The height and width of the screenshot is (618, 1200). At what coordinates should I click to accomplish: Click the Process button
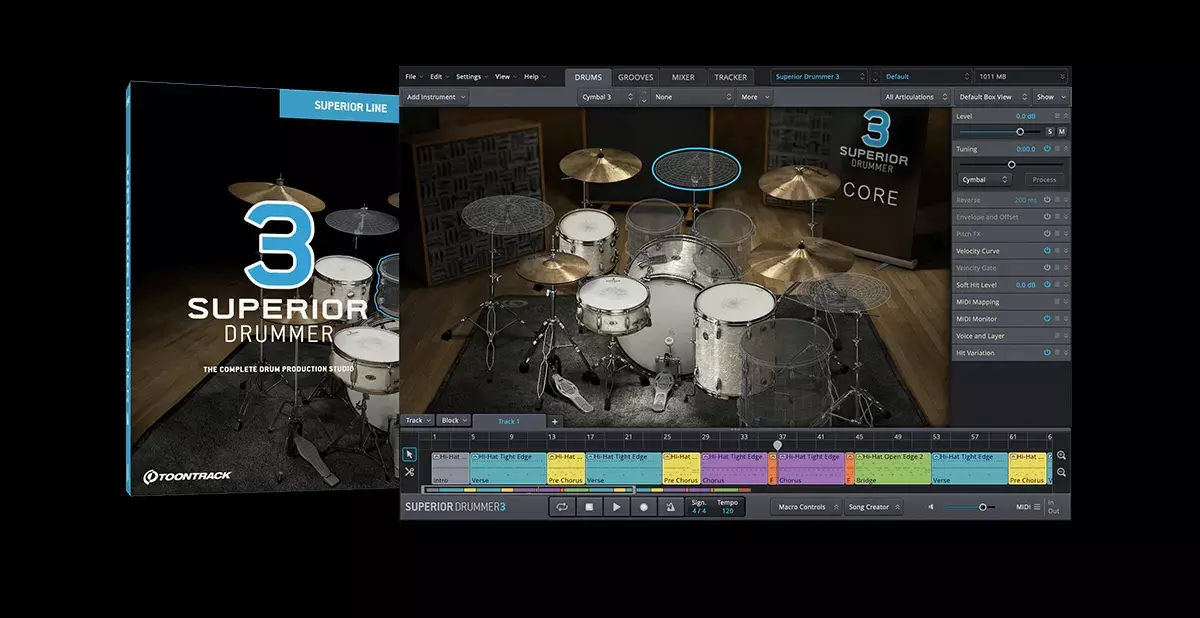point(1044,179)
